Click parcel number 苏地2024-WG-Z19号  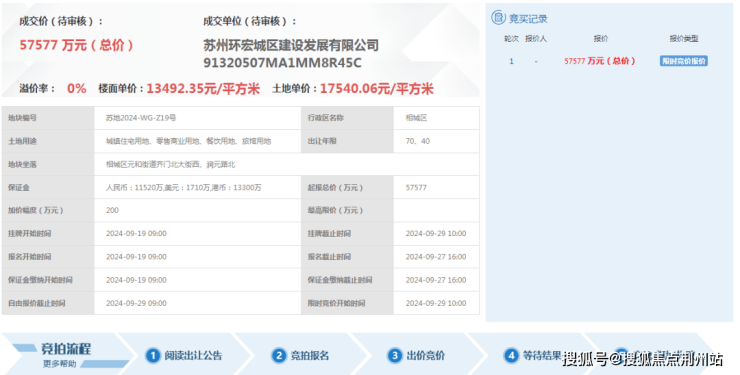tap(141, 118)
